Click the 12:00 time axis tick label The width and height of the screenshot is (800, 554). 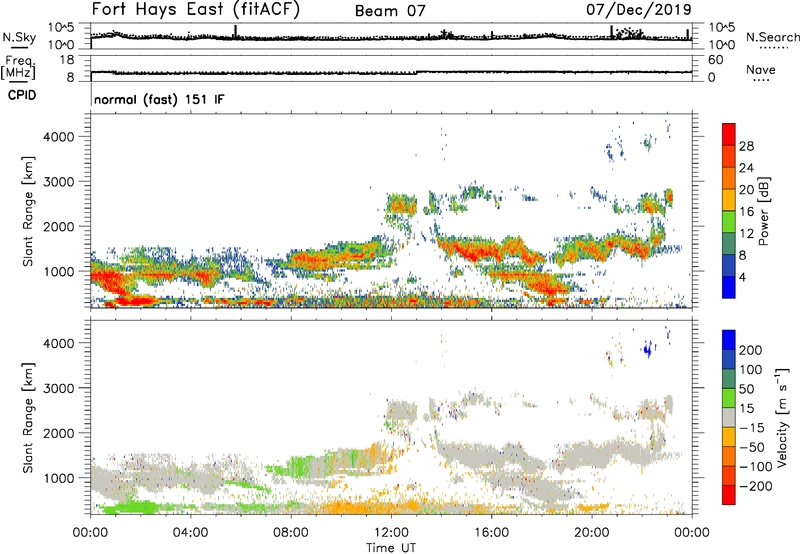(x=391, y=533)
